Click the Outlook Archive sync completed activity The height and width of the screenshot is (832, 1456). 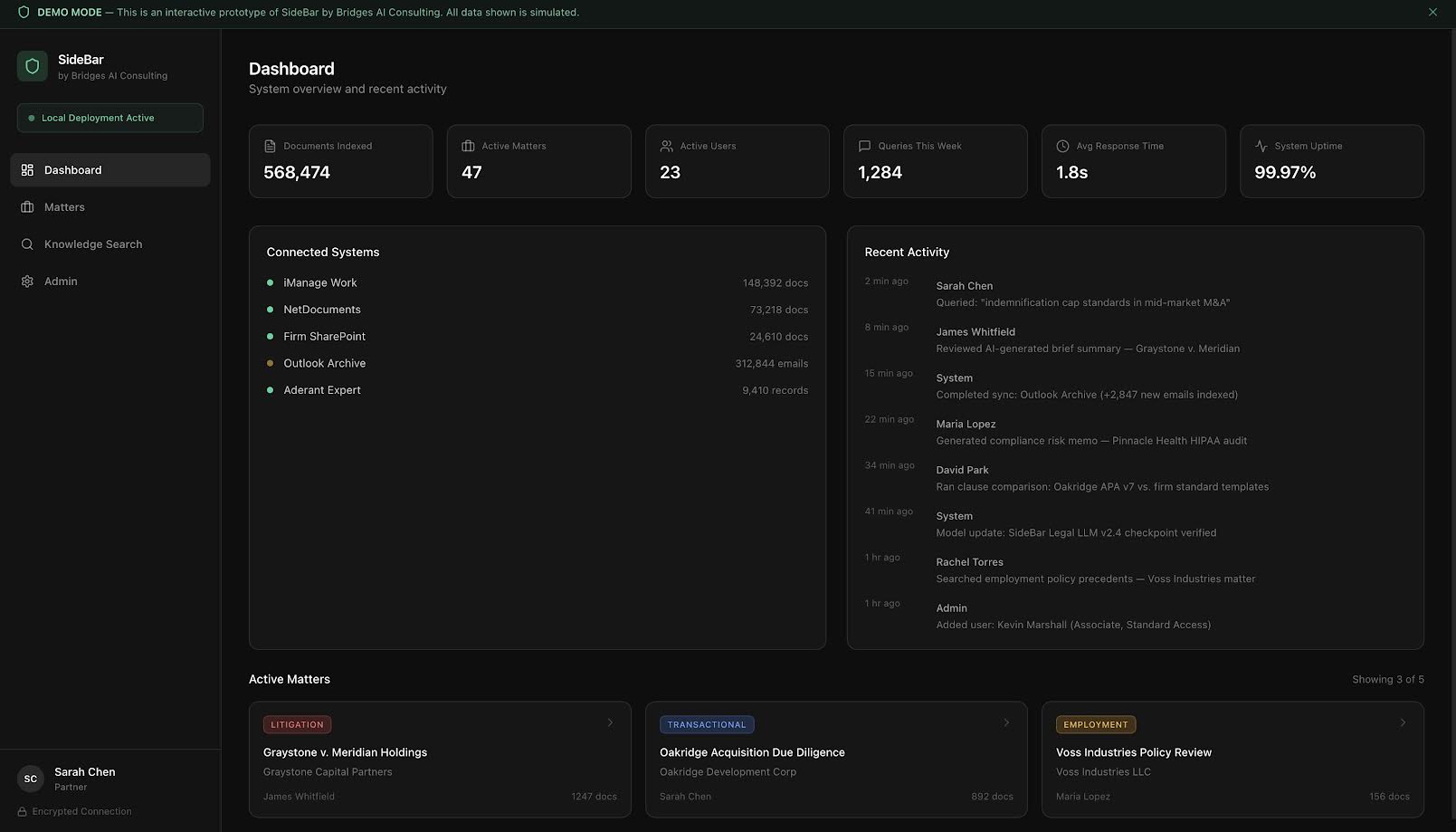tap(1135, 387)
